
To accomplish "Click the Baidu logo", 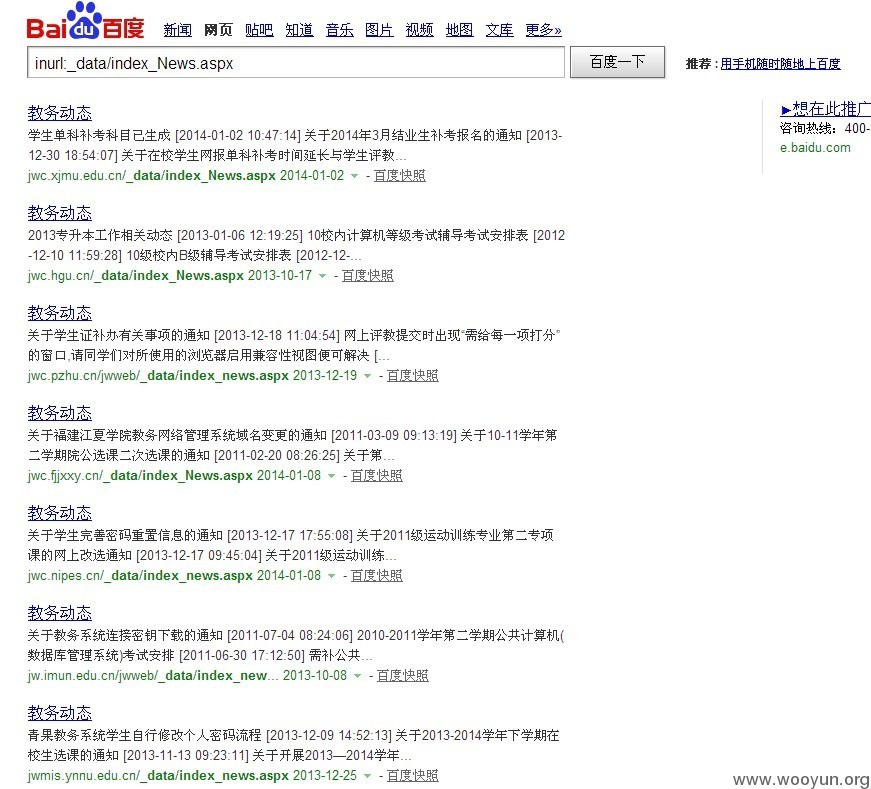I will click(85, 21).
